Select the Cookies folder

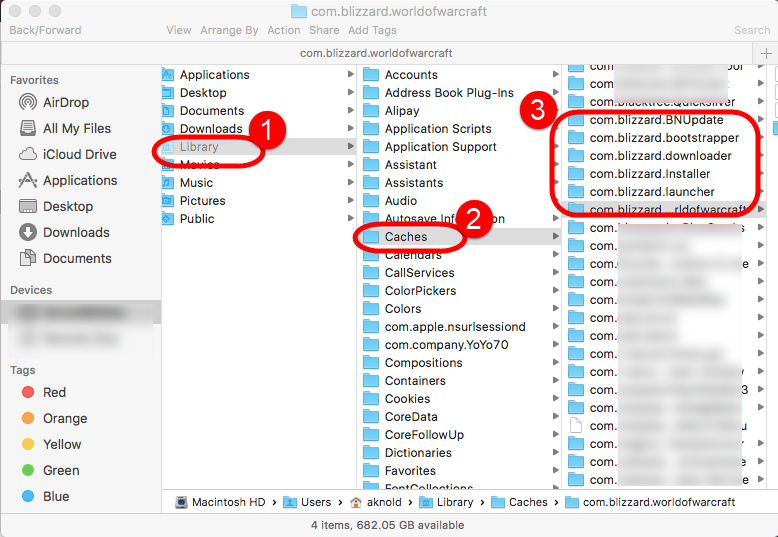[x=460, y=399]
